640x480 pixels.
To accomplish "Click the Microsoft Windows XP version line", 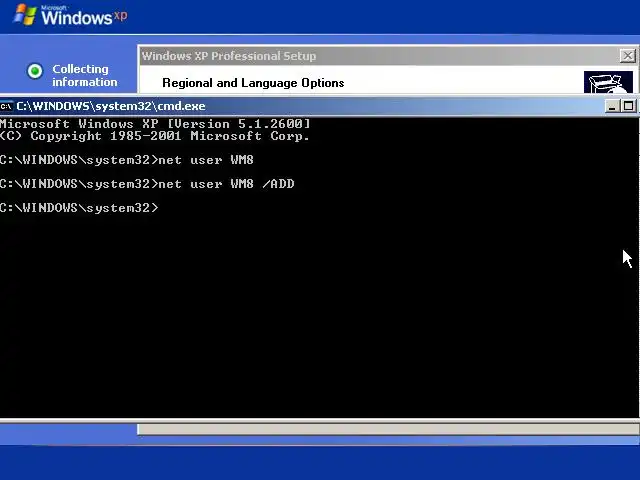I will click(155, 124).
